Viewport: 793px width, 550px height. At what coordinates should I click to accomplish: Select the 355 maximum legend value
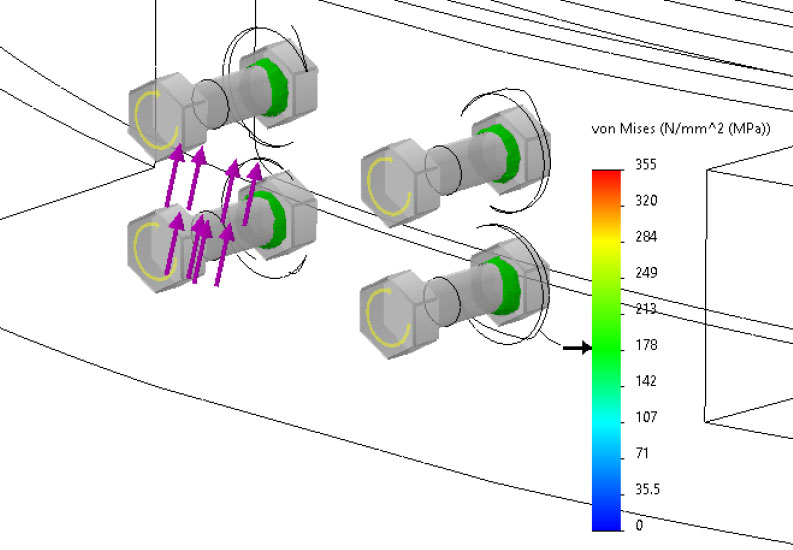(x=646, y=164)
